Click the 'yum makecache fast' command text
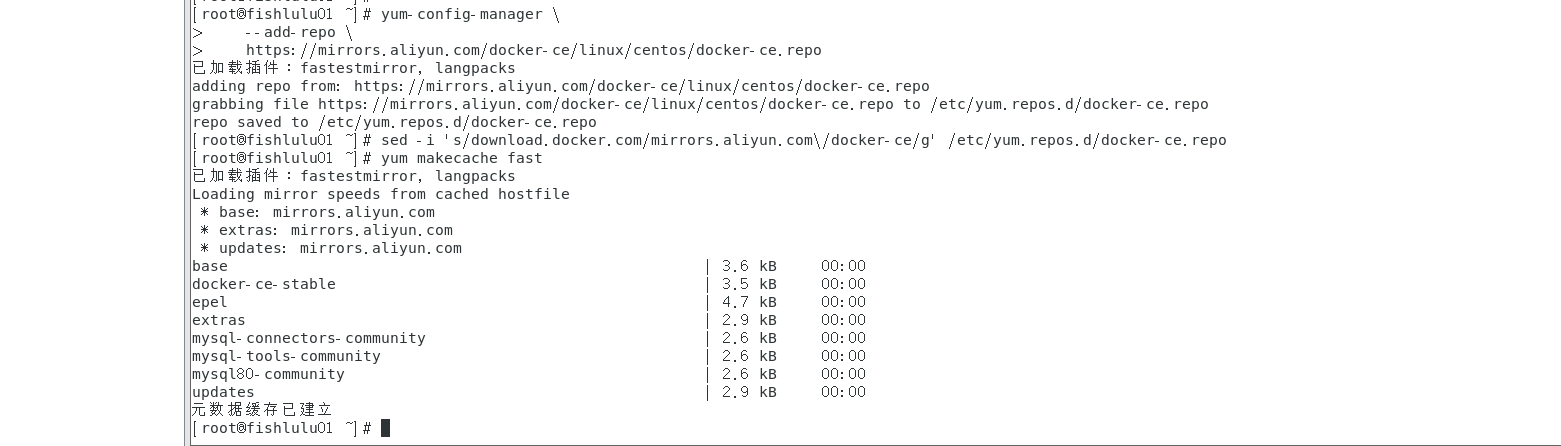This screenshot has height=446, width=1561. [x=461, y=158]
